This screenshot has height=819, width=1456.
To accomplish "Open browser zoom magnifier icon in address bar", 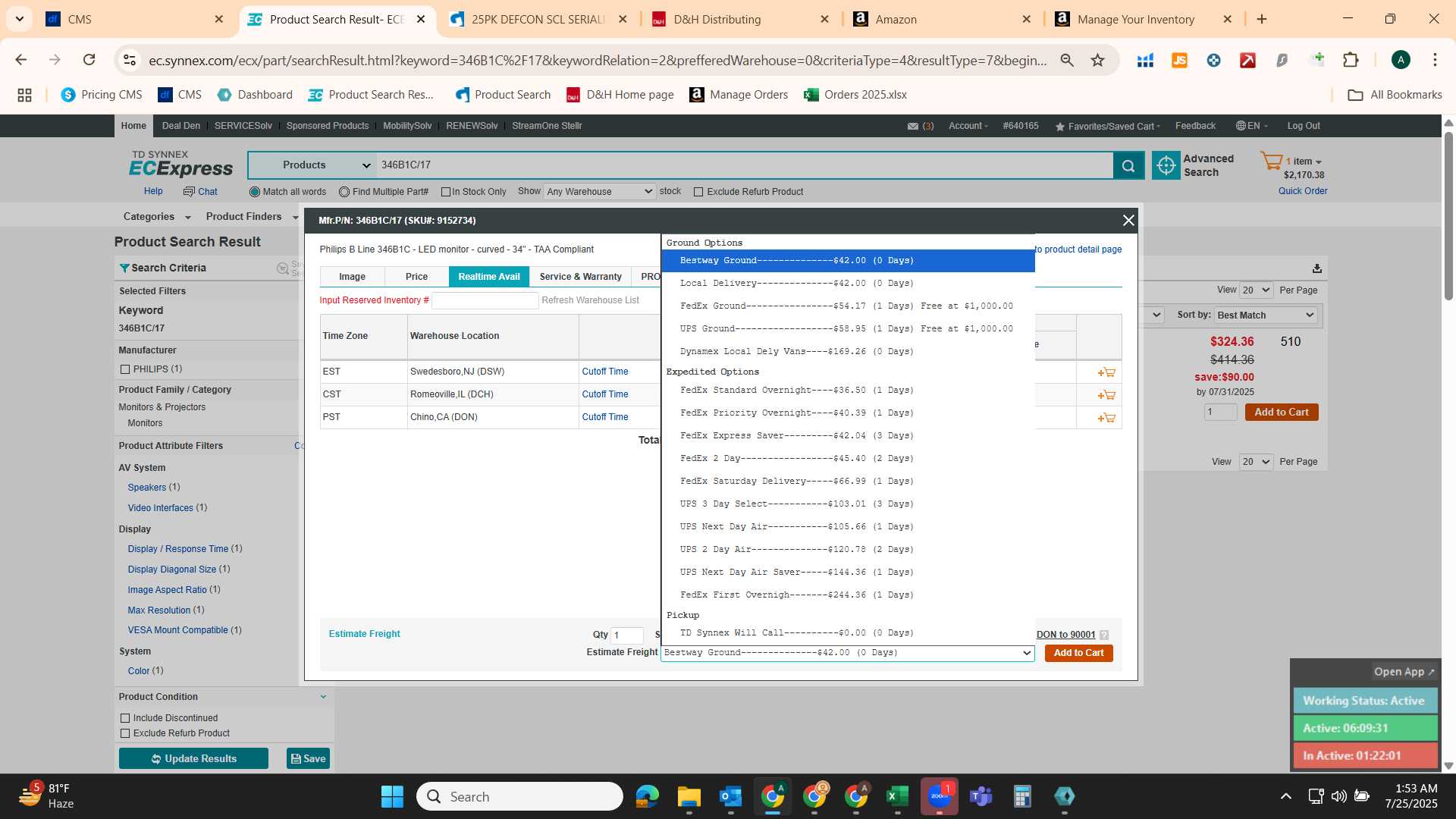I will pyautogui.click(x=1067, y=60).
